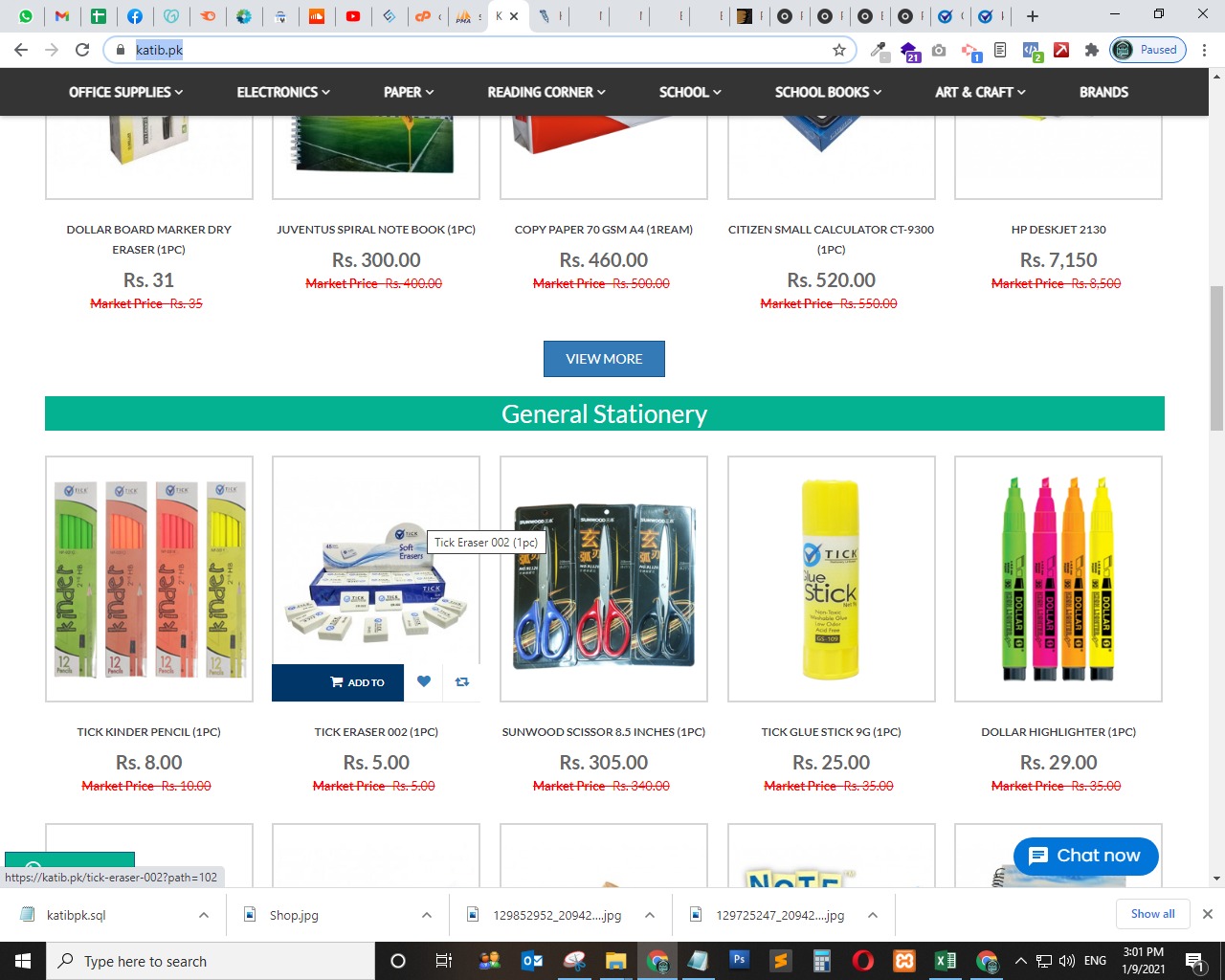
Task: Open DOLLAR HIGHLIGHTER (1PC) product link
Action: (1058, 732)
